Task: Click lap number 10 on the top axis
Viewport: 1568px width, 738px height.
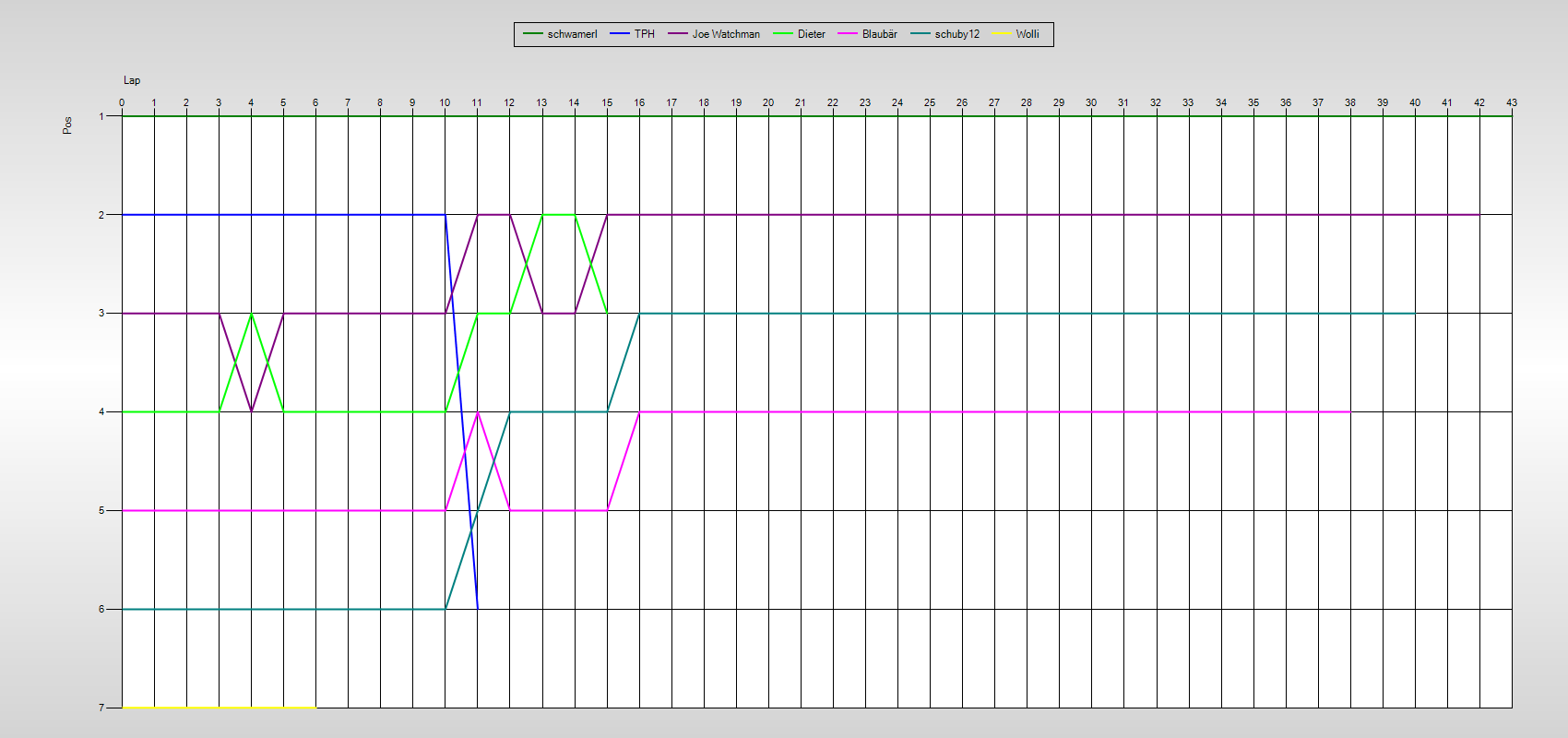Action: (445, 102)
